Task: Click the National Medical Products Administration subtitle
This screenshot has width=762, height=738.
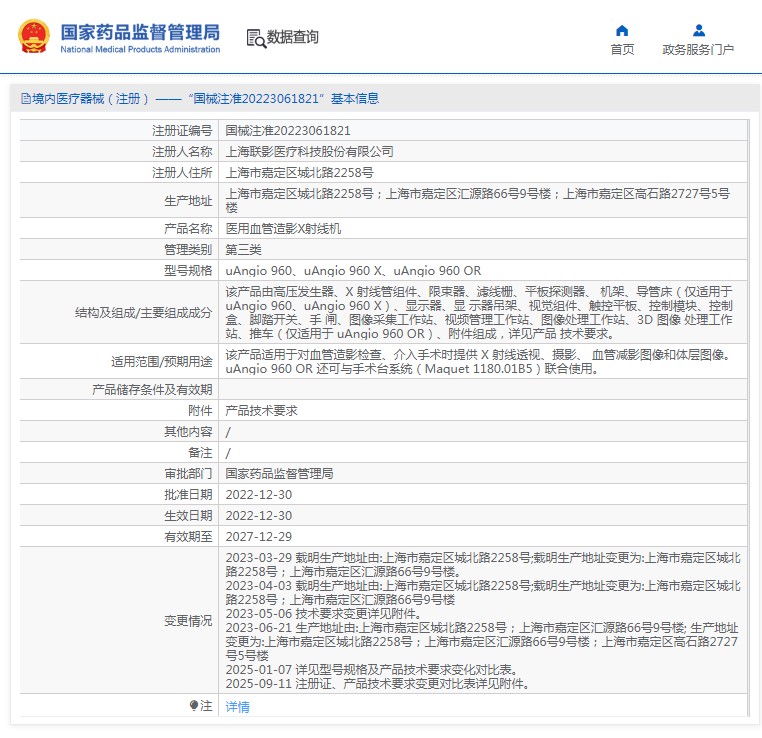Action: pos(140,49)
